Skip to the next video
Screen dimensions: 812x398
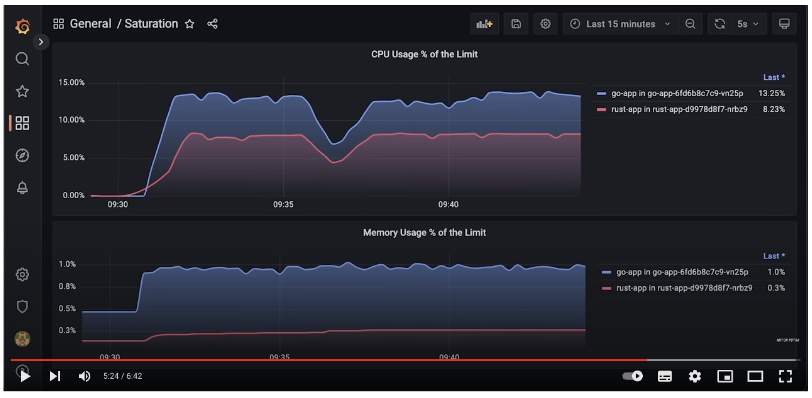click(x=54, y=376)
